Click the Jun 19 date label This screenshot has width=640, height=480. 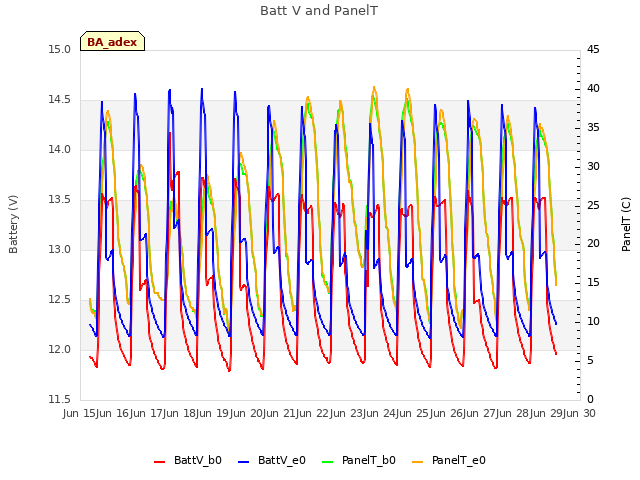click(x=213, y=413)
